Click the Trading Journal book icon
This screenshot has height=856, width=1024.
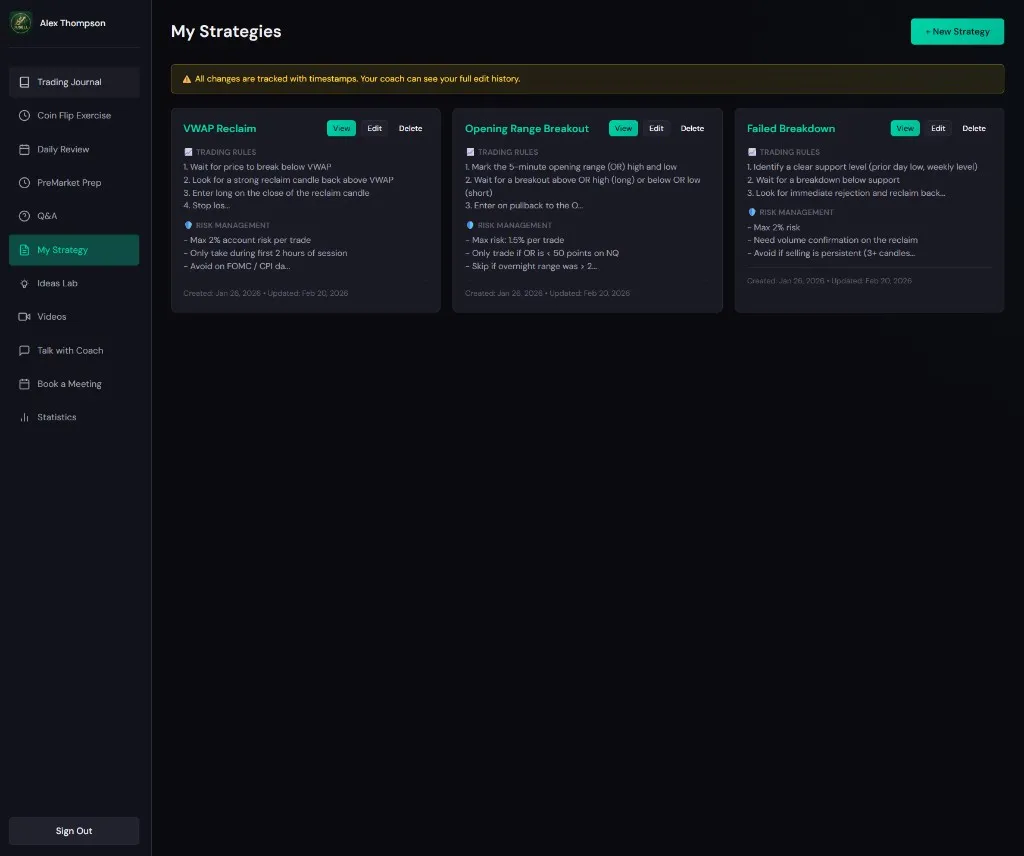pos(25,82)
